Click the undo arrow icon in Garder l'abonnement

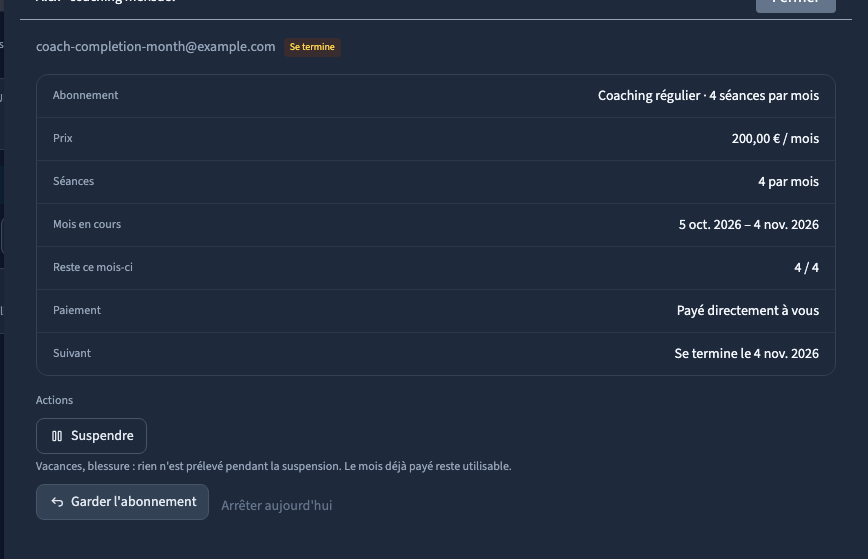(x=57, y=502)
